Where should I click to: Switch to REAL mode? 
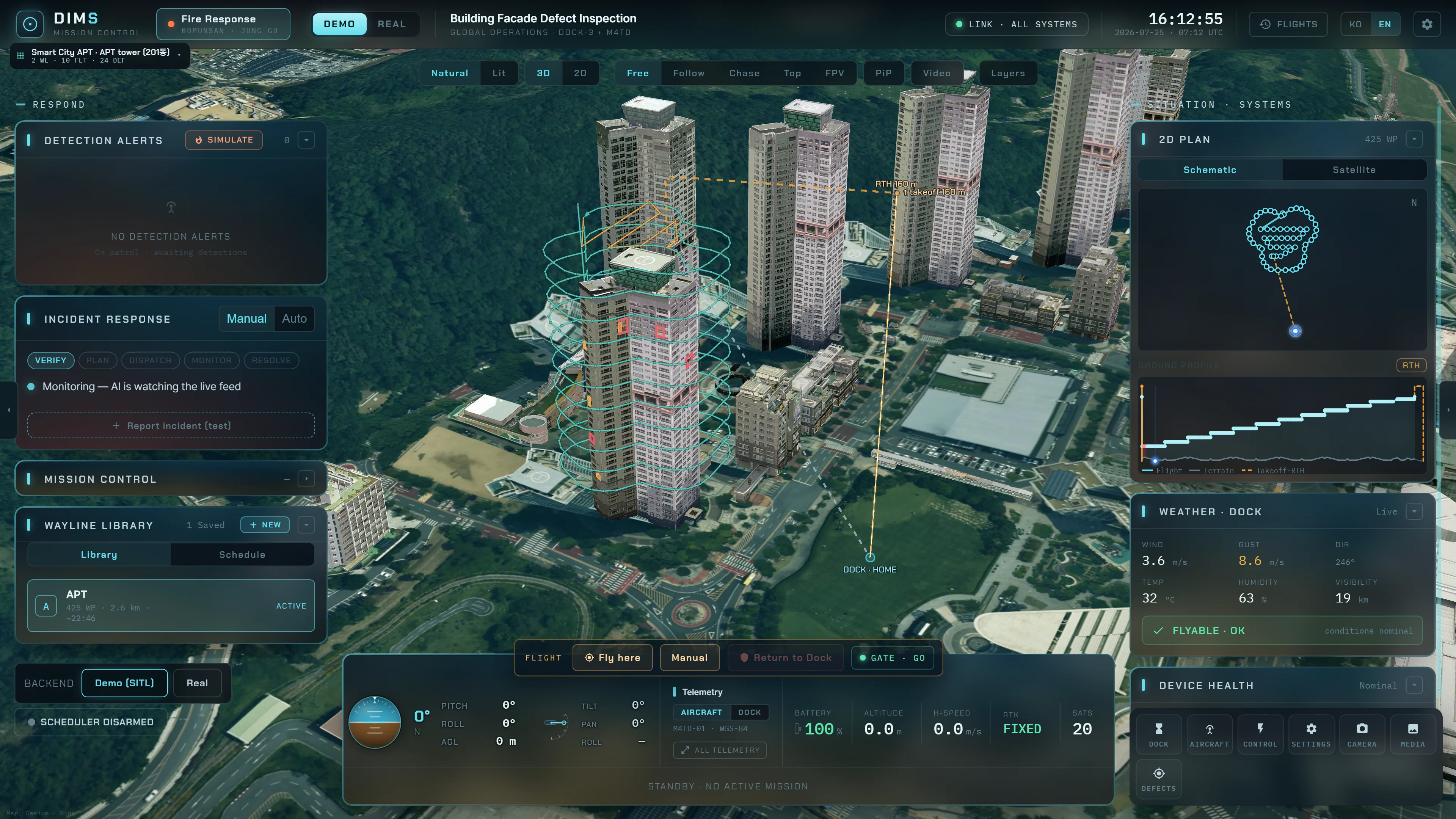[392, 24]
